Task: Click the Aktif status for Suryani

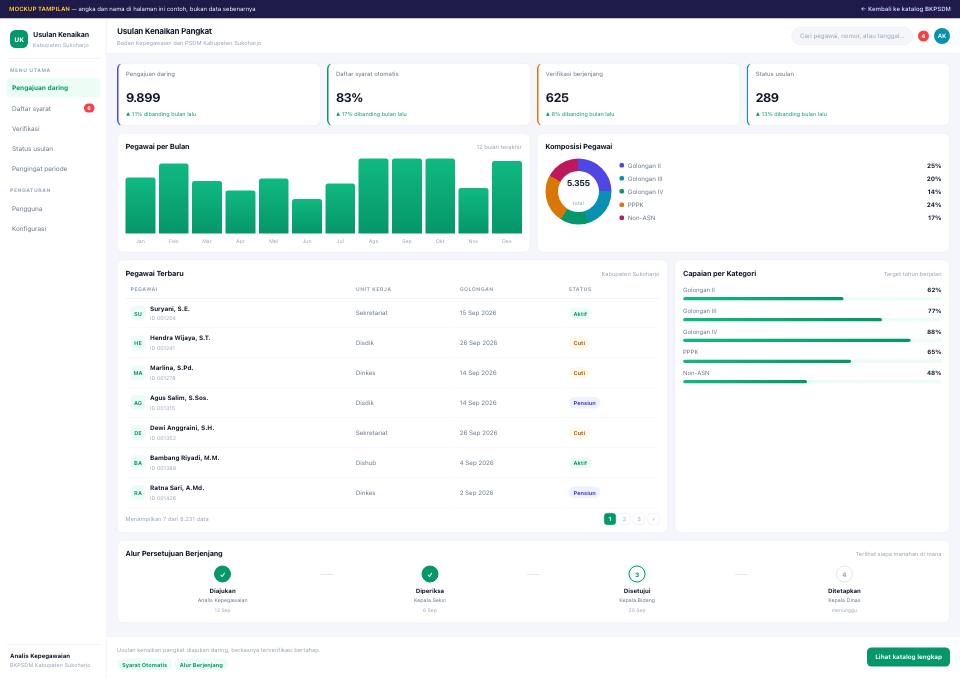Action: (580, 314)
